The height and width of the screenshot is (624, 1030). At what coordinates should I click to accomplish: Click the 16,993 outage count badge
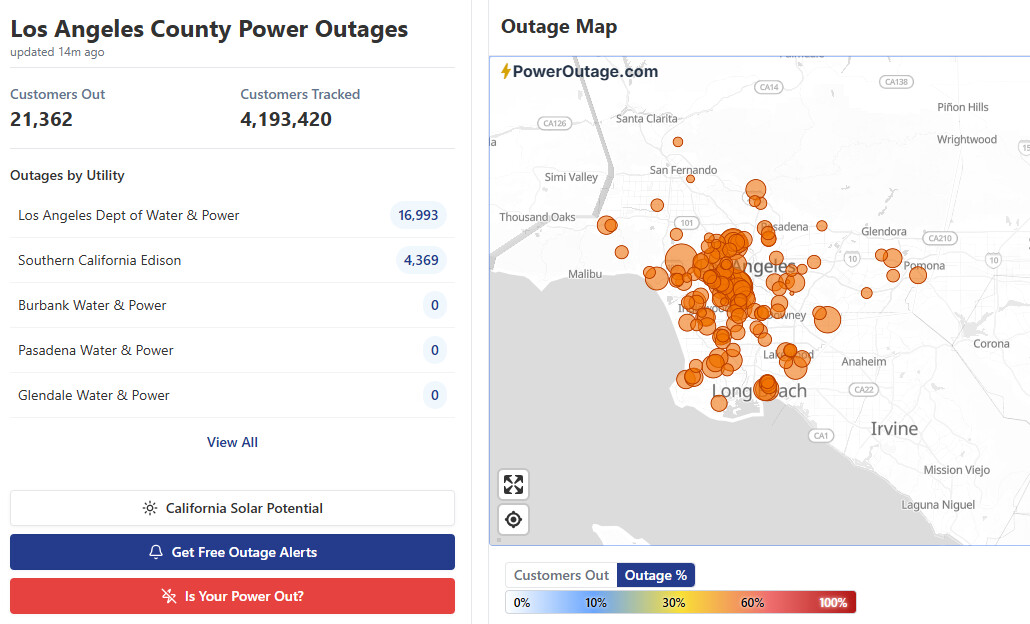(x=418, y=215)
